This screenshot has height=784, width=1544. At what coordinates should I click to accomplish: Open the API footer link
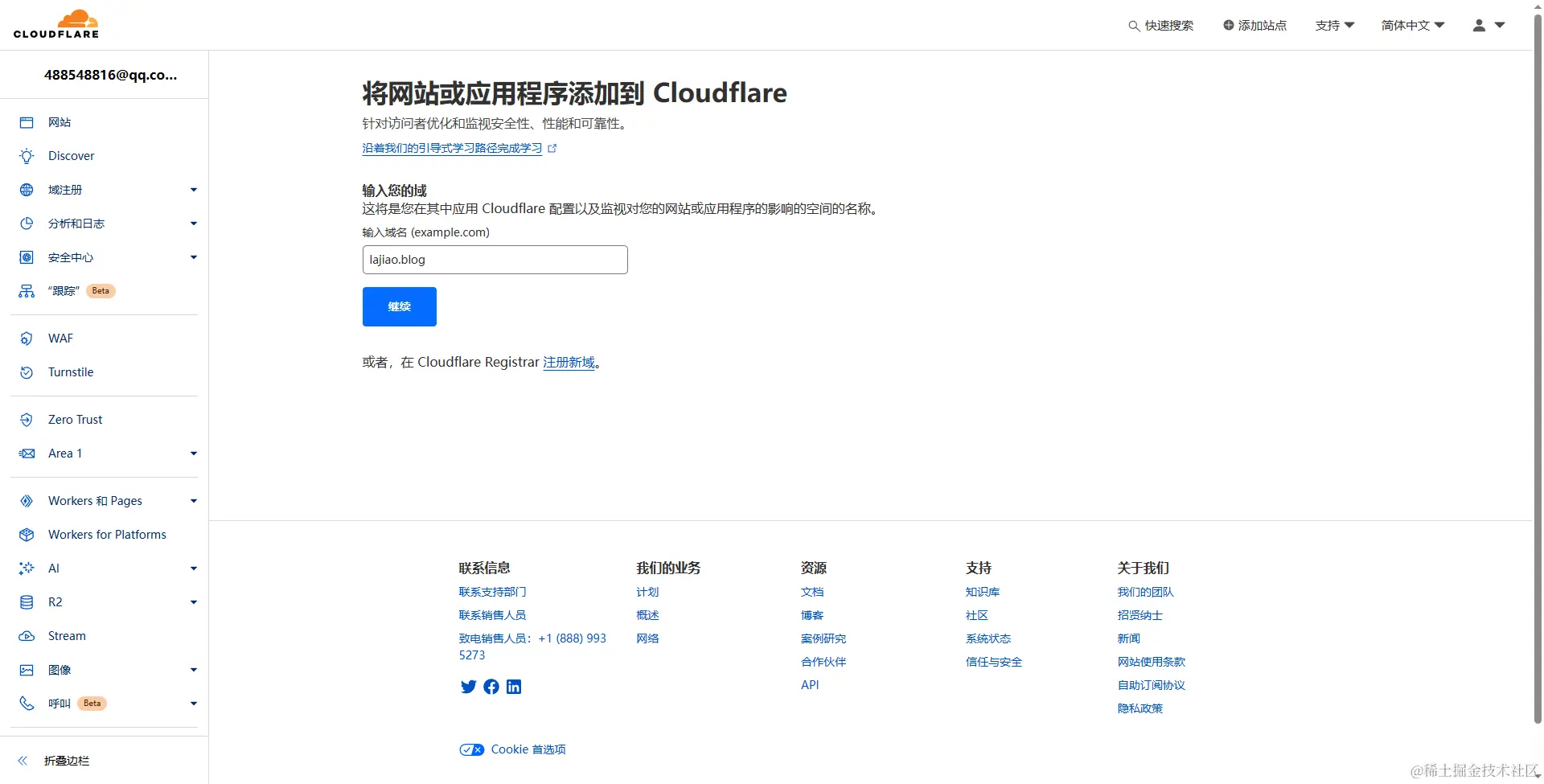click(810, 685)
